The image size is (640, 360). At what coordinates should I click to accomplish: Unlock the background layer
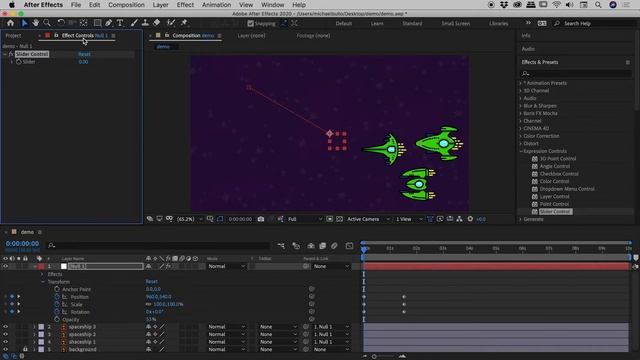(25, 349)
